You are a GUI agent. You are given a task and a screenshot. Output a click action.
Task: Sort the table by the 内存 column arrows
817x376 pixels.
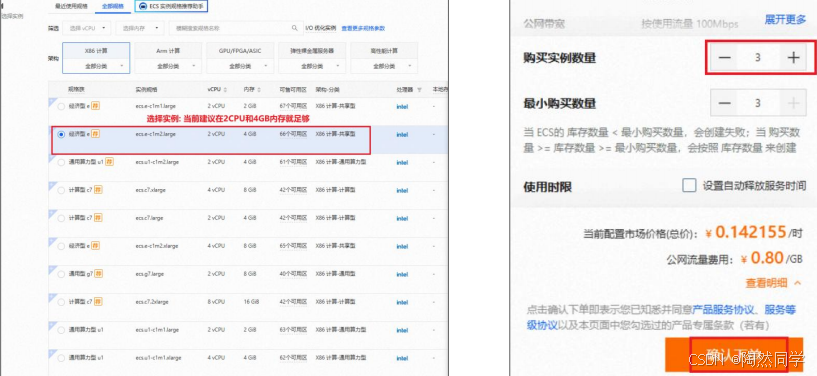pyautogui.click(x=259, y=90)
